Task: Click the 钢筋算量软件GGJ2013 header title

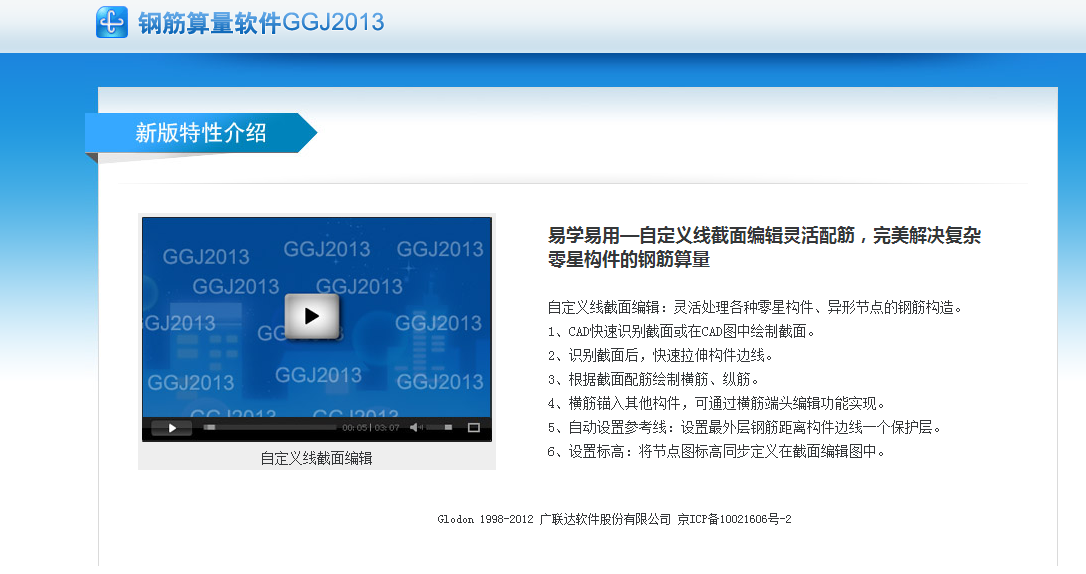Action: [x=261, y=22]
